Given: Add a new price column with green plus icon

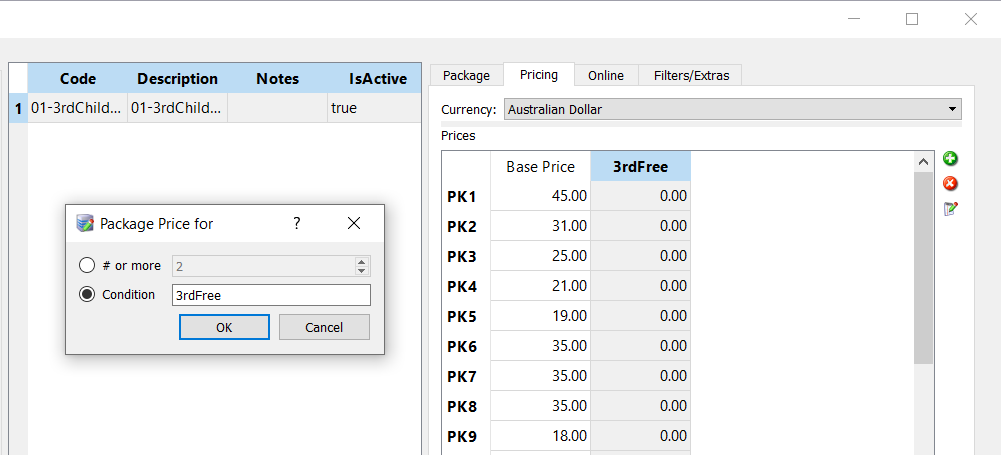Looking at the screenshot, I should point(951,159).
